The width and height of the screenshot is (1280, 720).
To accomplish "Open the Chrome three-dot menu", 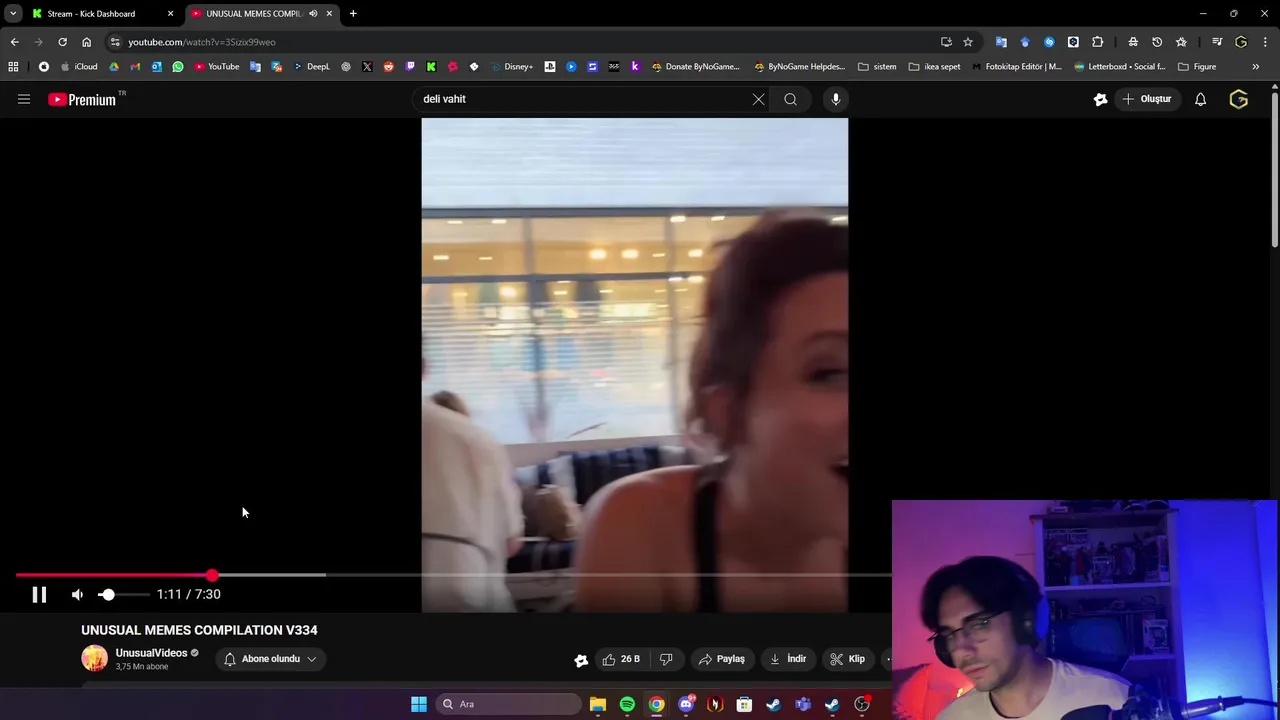I will 1265,42.
